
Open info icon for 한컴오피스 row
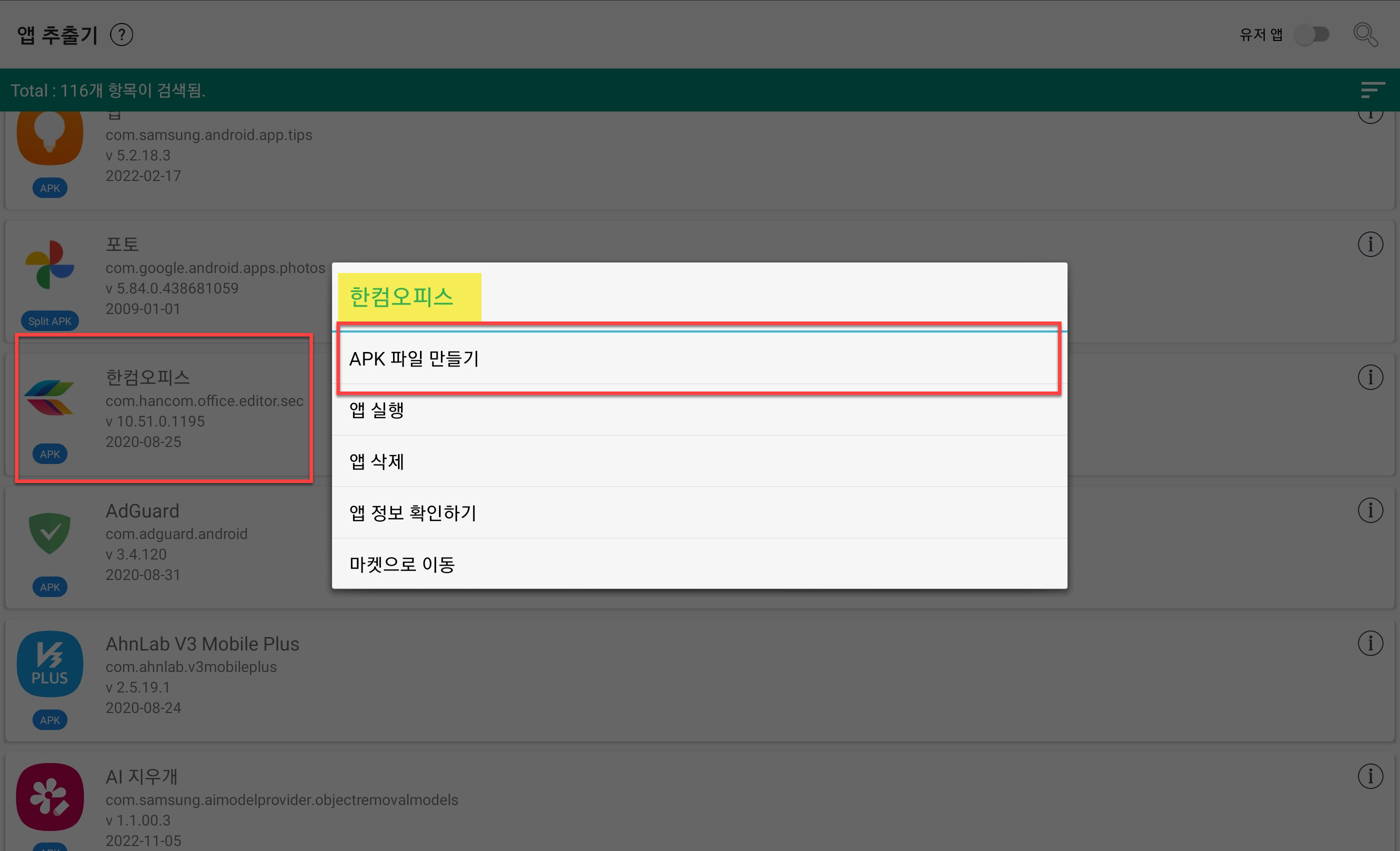coord(1370,377)
